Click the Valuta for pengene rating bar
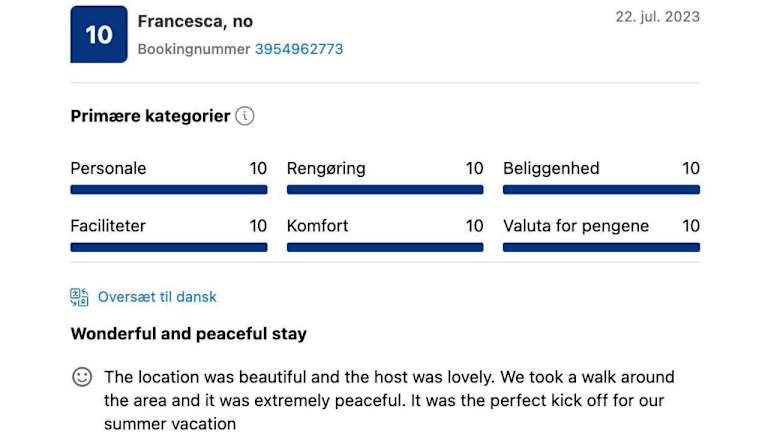The height and width of the screenshot is (432, 768). point(601,247)
